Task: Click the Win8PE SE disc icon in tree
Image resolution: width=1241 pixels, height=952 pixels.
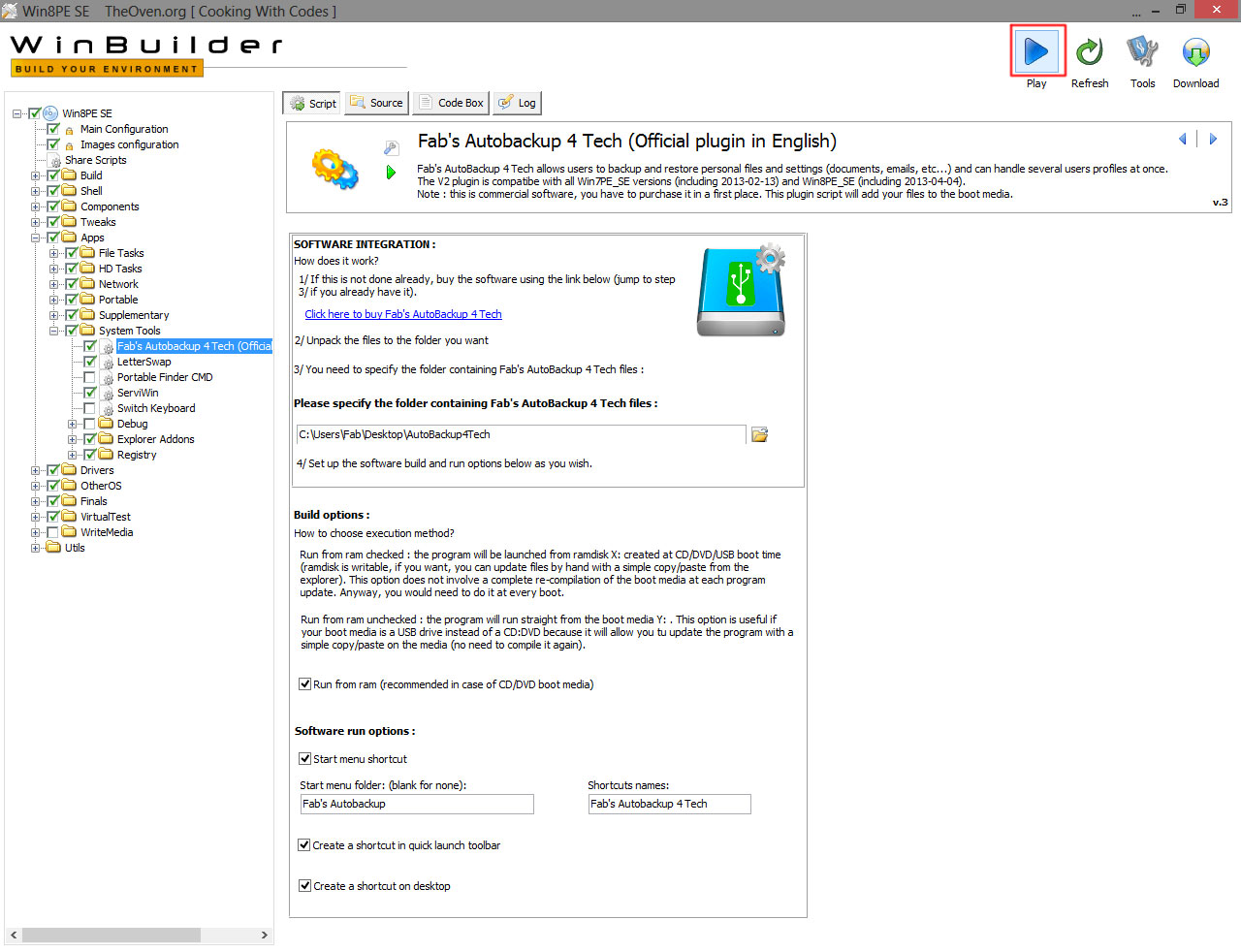Action: pyautogui.click(x=50, y=113)
